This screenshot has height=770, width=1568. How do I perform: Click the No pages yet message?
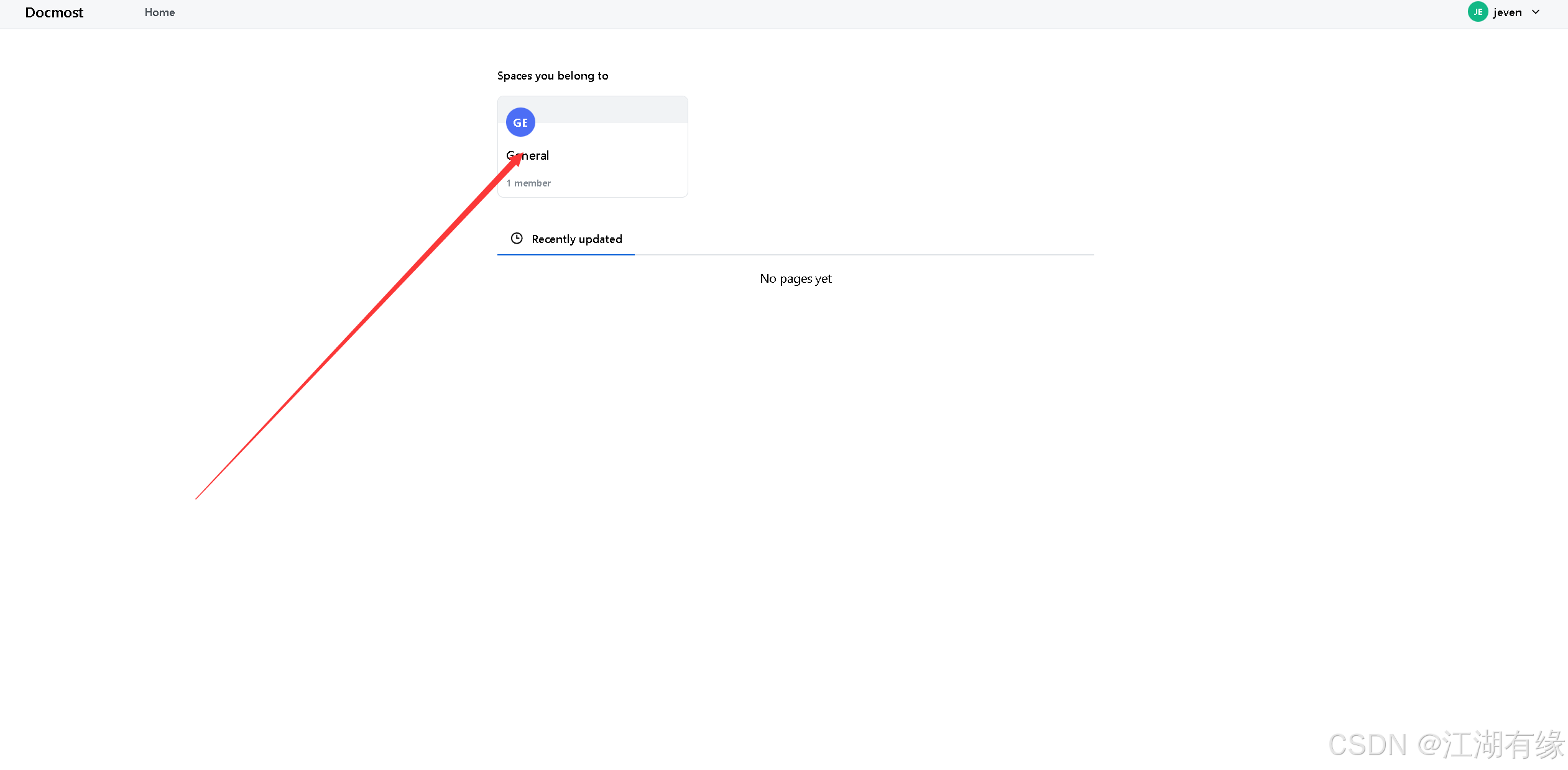coord(795,279)
